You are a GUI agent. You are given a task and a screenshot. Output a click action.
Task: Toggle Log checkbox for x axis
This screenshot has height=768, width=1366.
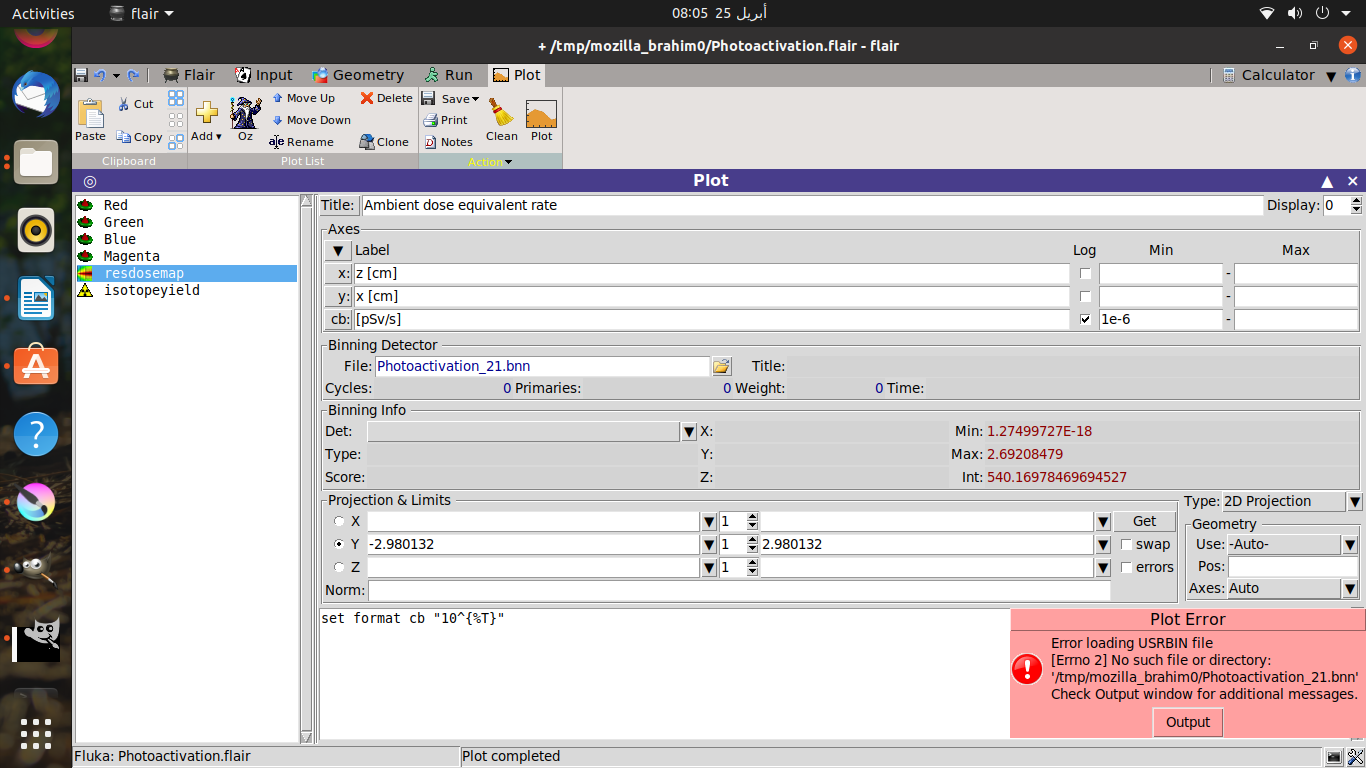pyautogui.click(x=1085, y=273)
